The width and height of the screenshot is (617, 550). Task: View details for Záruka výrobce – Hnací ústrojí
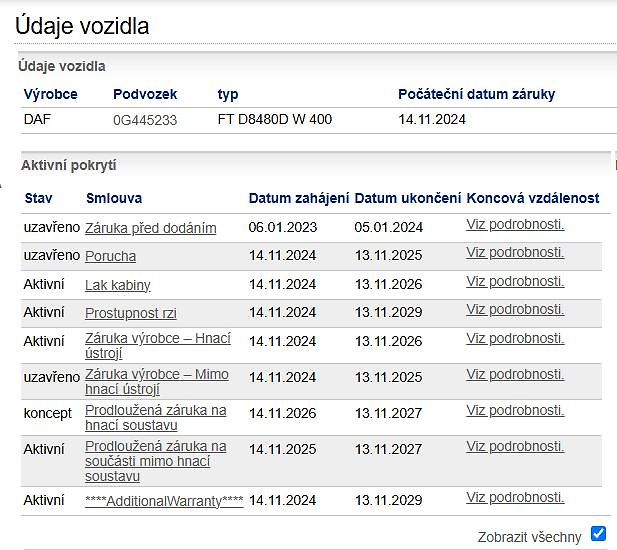pos(515,338)
